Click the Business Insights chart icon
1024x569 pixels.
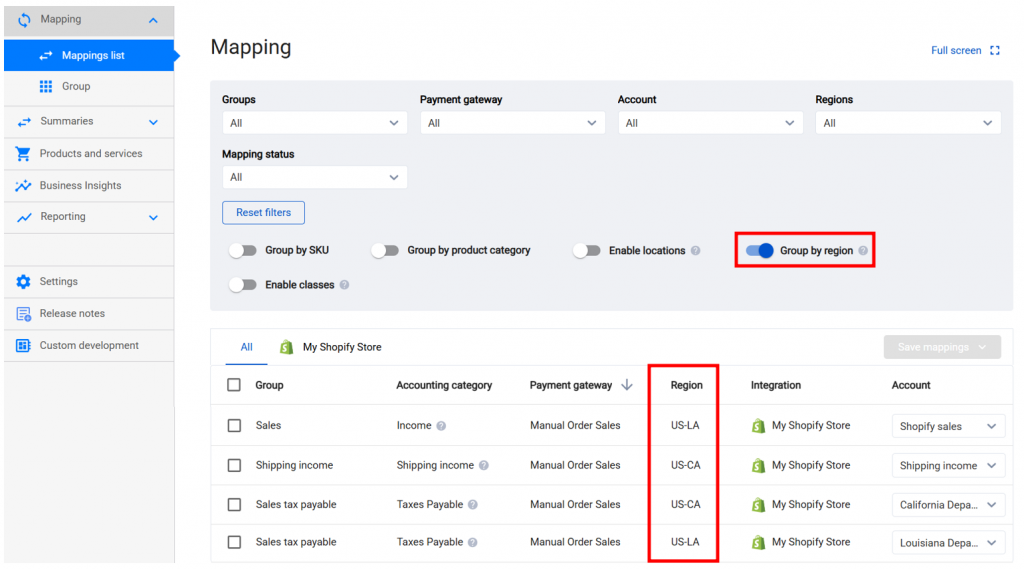click(x=23, y=186)
